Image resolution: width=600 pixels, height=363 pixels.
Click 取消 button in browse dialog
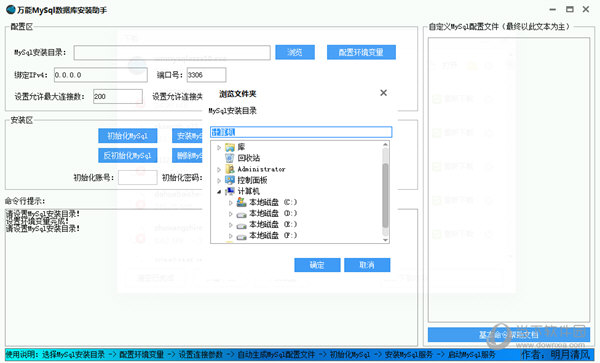367,265
